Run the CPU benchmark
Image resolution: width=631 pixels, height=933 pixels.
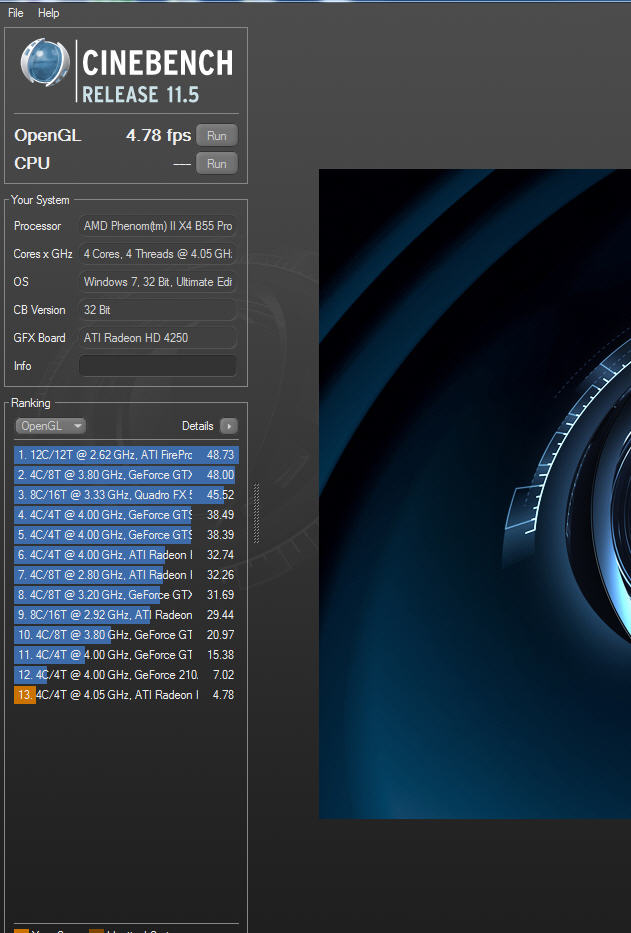click(x=217, y=164)
